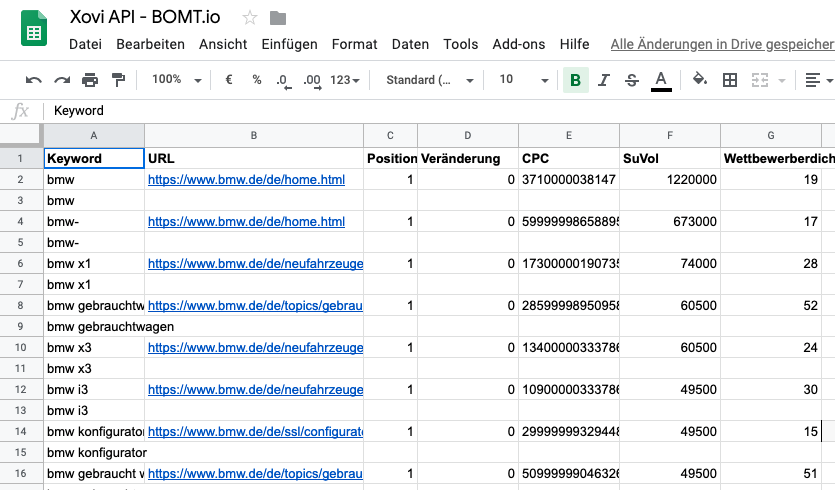Open the text color picker
835x490 pixels.
click(661, 81)
